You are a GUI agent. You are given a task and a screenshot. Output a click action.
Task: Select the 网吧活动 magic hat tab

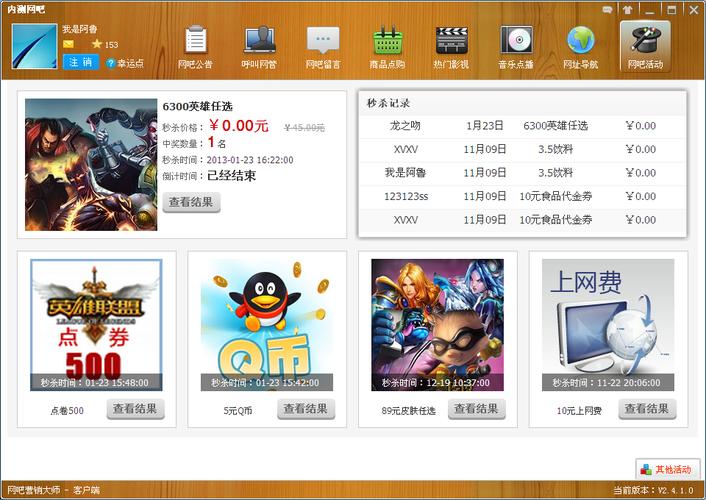[645, 47]
